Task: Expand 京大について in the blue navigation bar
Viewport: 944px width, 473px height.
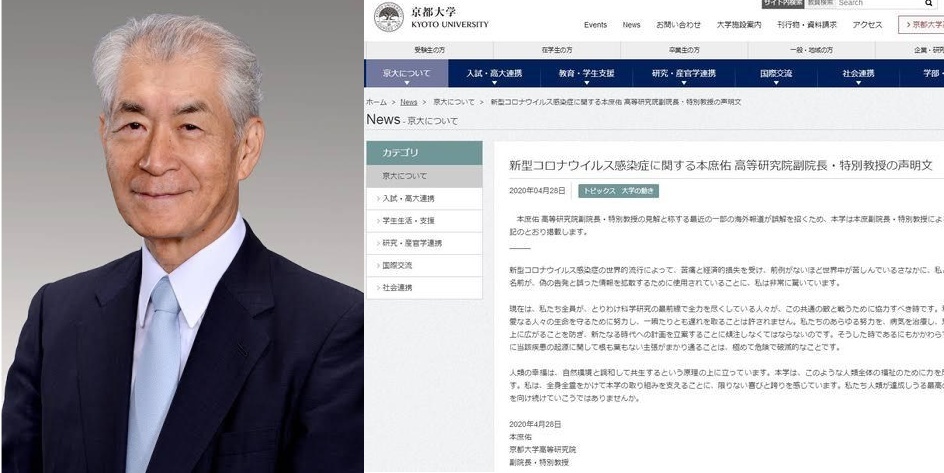Action: [406, 74]
